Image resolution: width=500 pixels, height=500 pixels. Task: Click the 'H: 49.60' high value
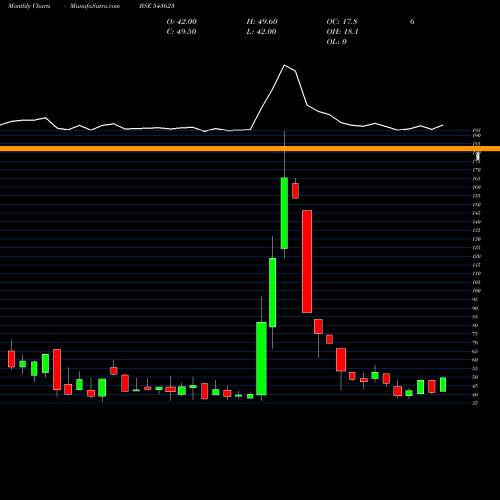pyautogui.click(x=262, y=22)
